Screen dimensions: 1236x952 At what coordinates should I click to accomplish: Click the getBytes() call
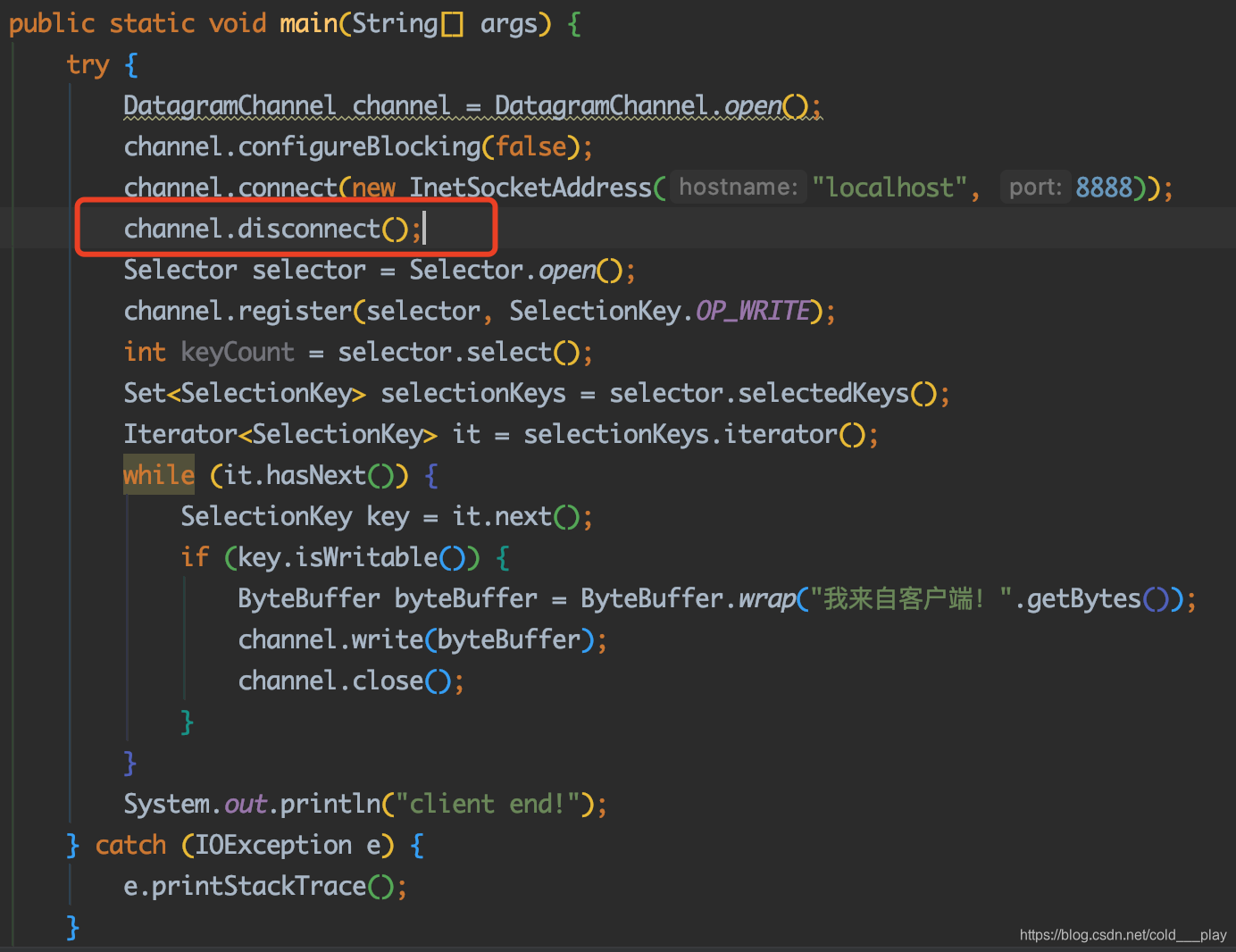1098,598
